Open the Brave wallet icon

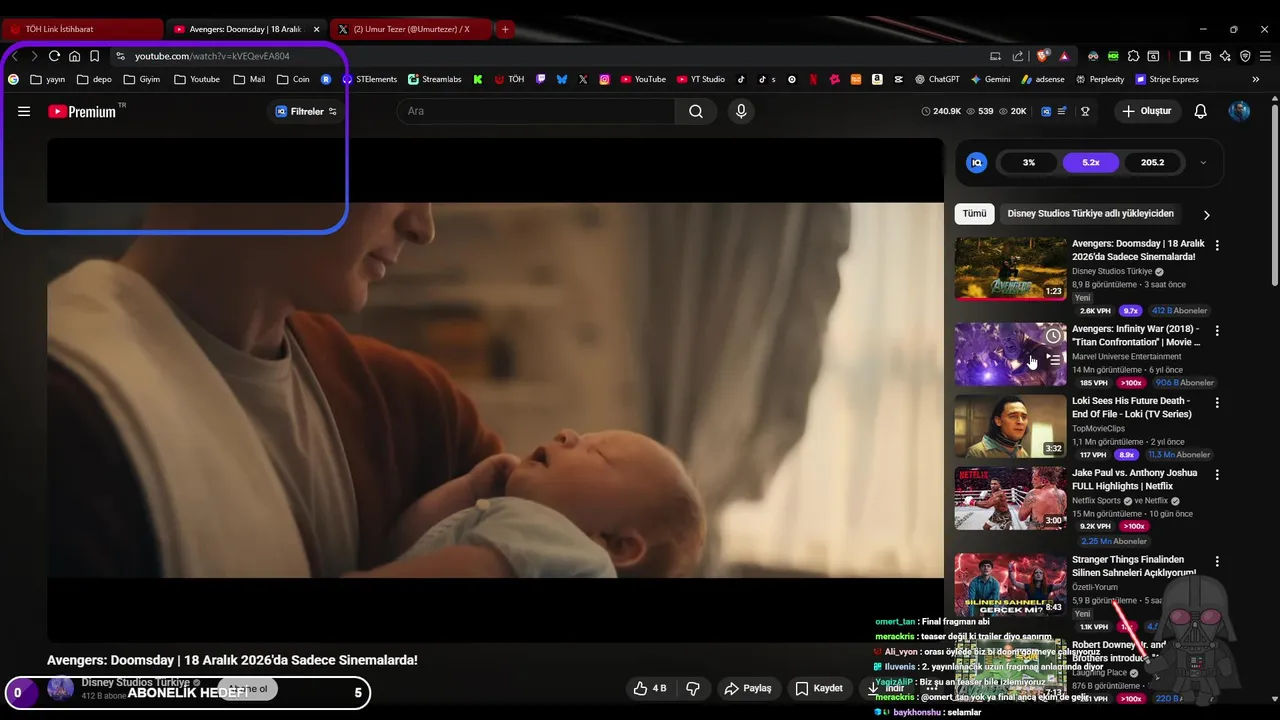1205,56
